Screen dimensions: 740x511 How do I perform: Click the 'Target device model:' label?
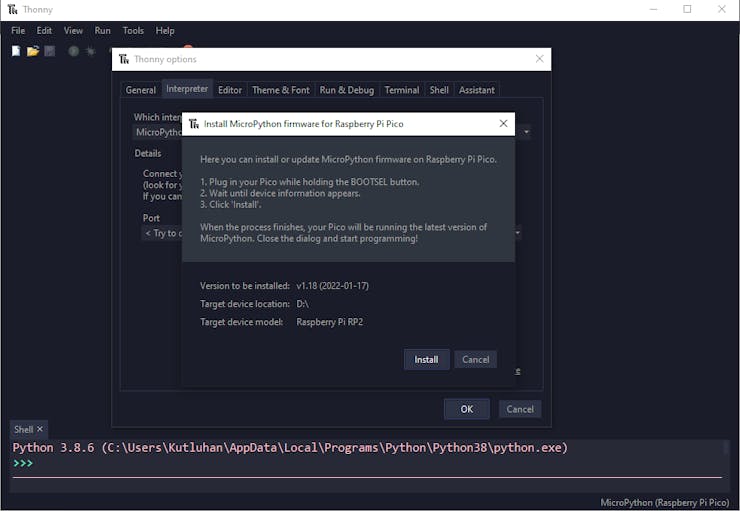[241, 322]
